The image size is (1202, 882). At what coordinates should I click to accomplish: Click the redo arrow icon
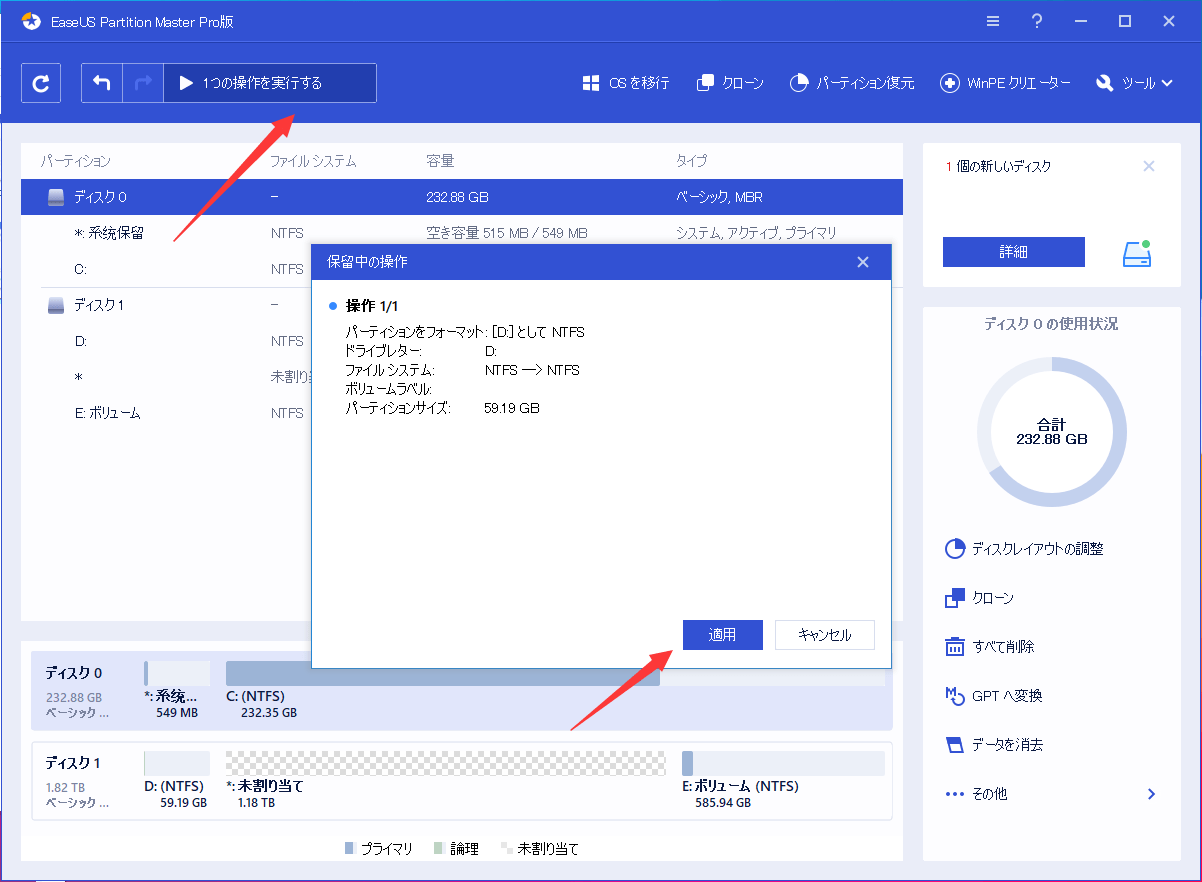point(142,83)
